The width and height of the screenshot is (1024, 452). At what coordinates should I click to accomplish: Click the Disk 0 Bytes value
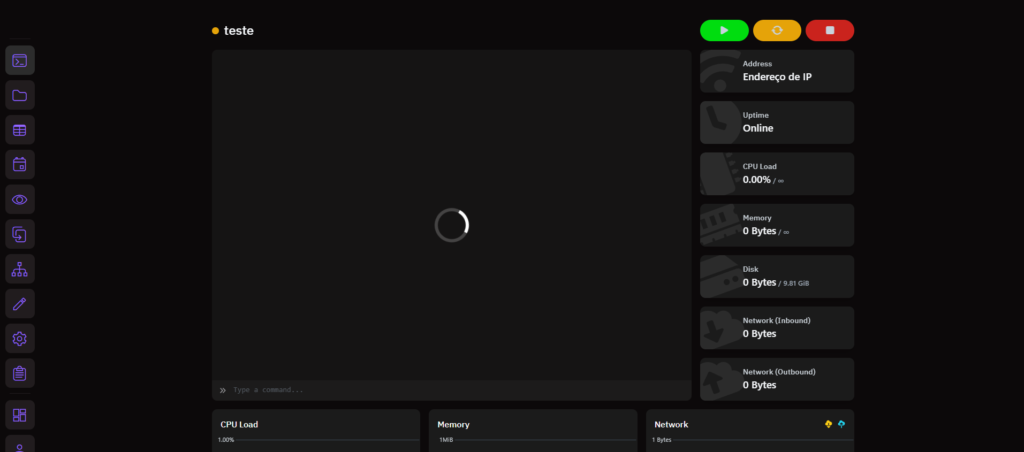(760, 282)
